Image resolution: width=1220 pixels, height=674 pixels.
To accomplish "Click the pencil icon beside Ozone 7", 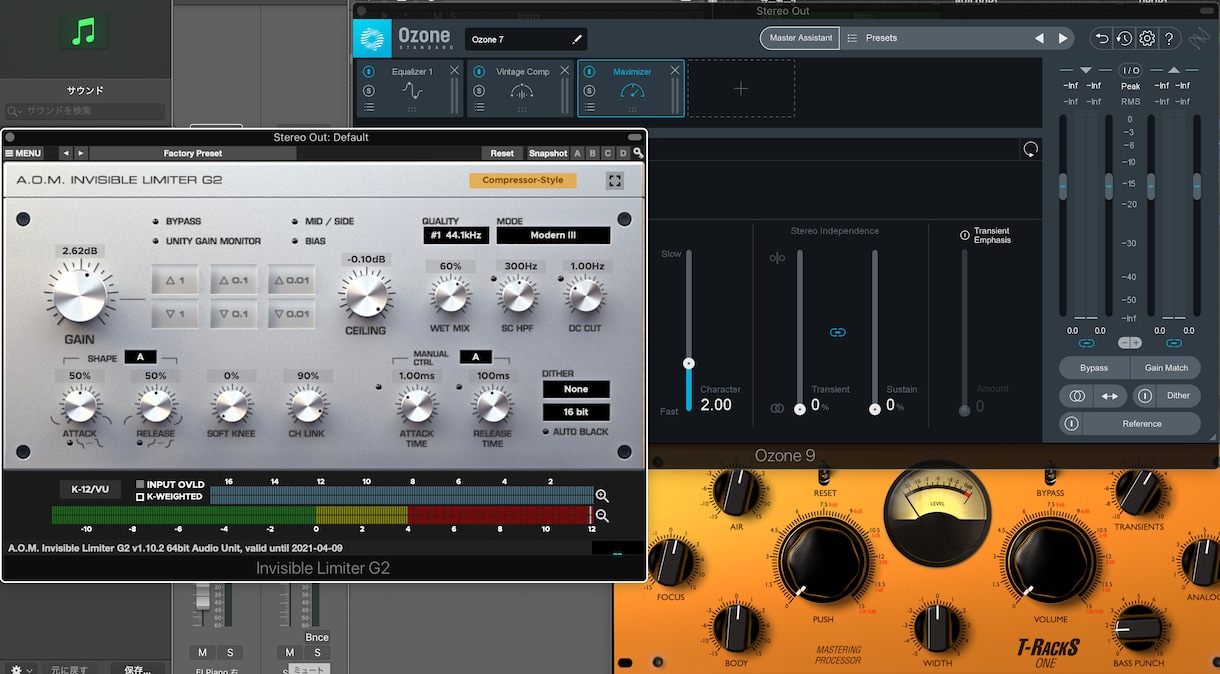I will coord(577,39).
